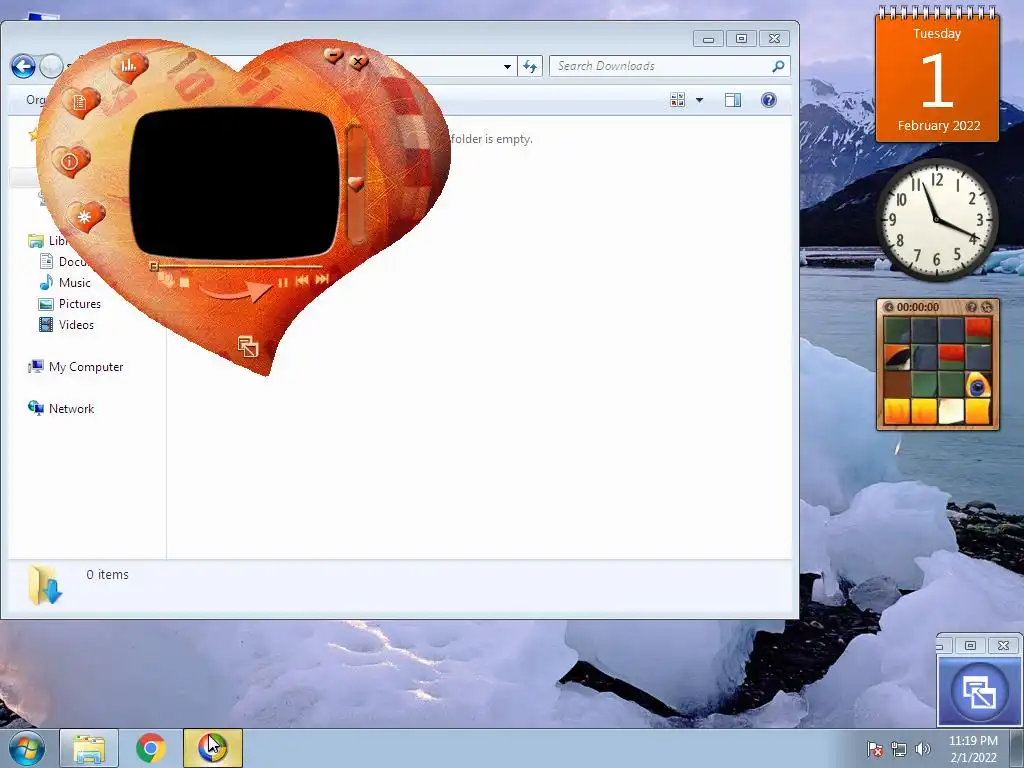Minimize the Explorer window
The height and width of the screenshot is (768, 1024).
pyautogui.click(x=708, y=39)
